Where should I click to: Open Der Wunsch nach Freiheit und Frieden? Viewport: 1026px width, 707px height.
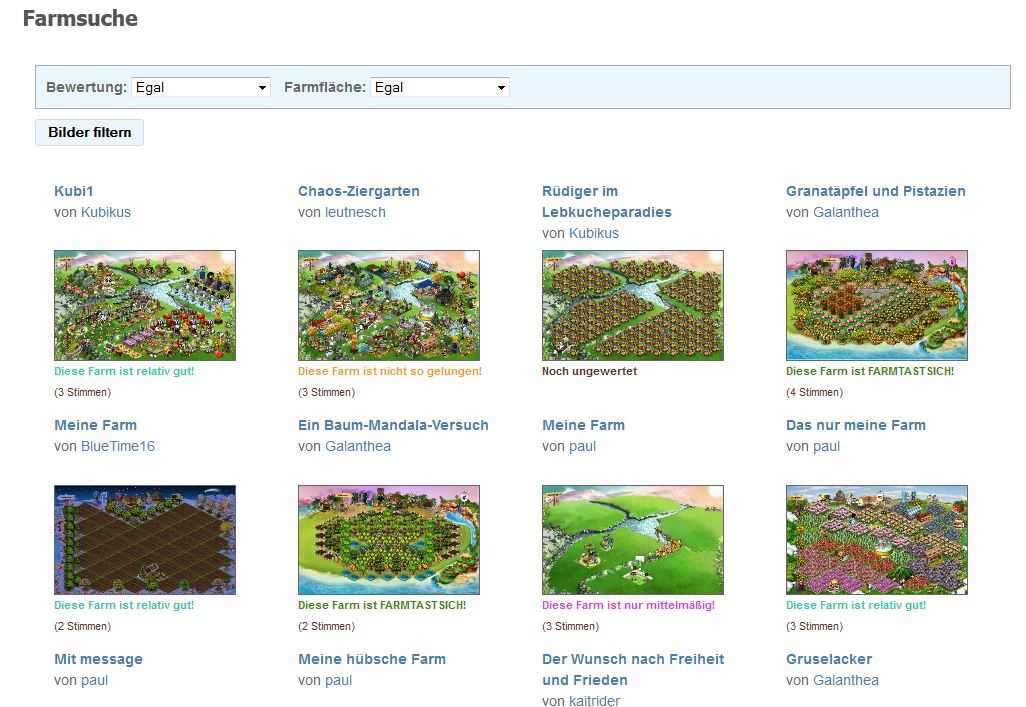pyautogui.click(x=633, y=670)
